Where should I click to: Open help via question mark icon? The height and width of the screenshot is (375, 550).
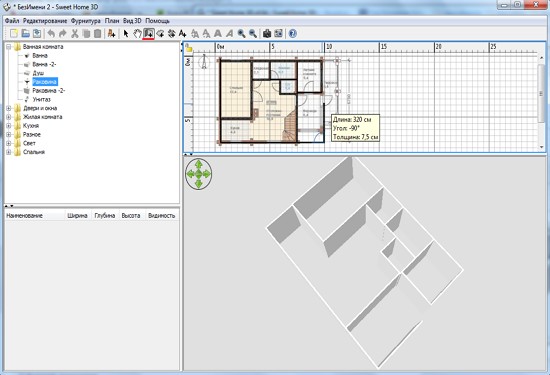click(293, 34)
